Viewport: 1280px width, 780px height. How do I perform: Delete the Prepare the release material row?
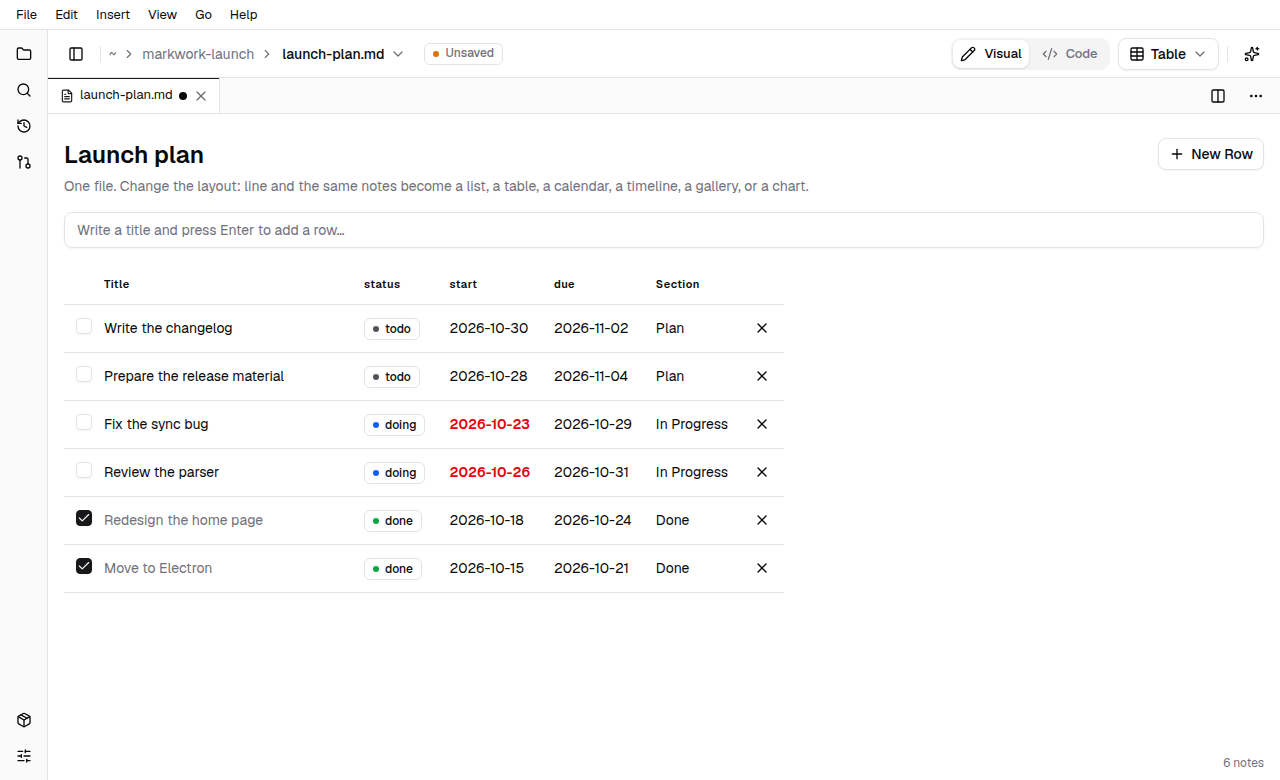(762, 376)
